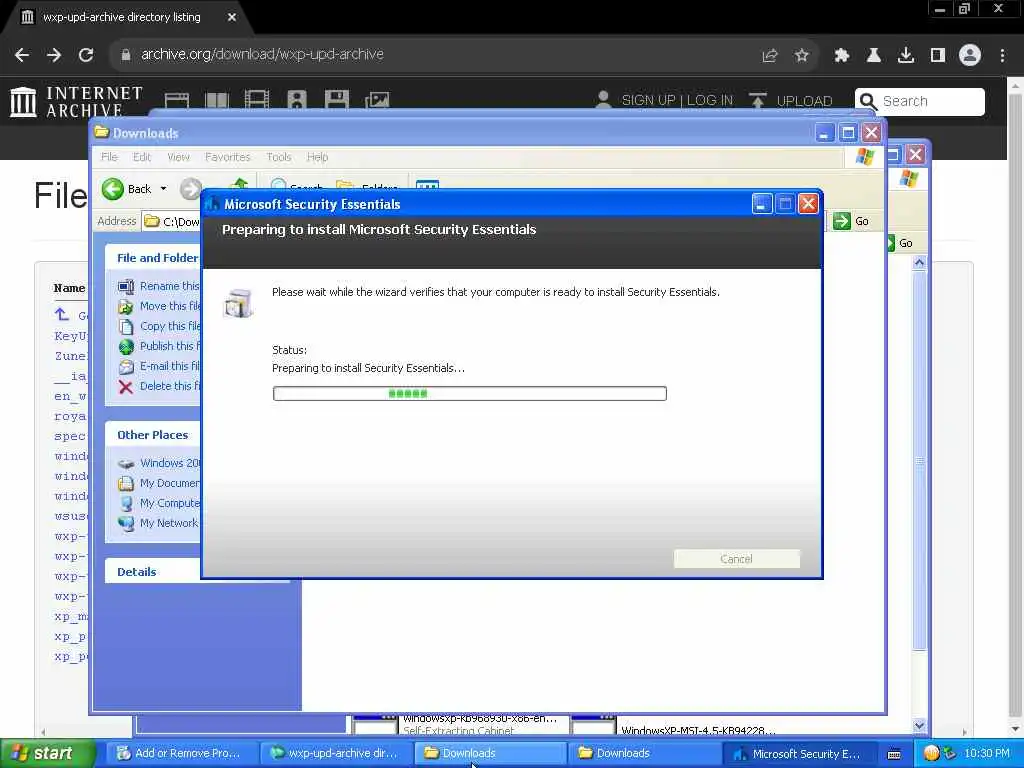The height and width of the screenshot is (768, 1024).
Task: Open Chrome extensions puzzle icon
Action: [842, 56]
